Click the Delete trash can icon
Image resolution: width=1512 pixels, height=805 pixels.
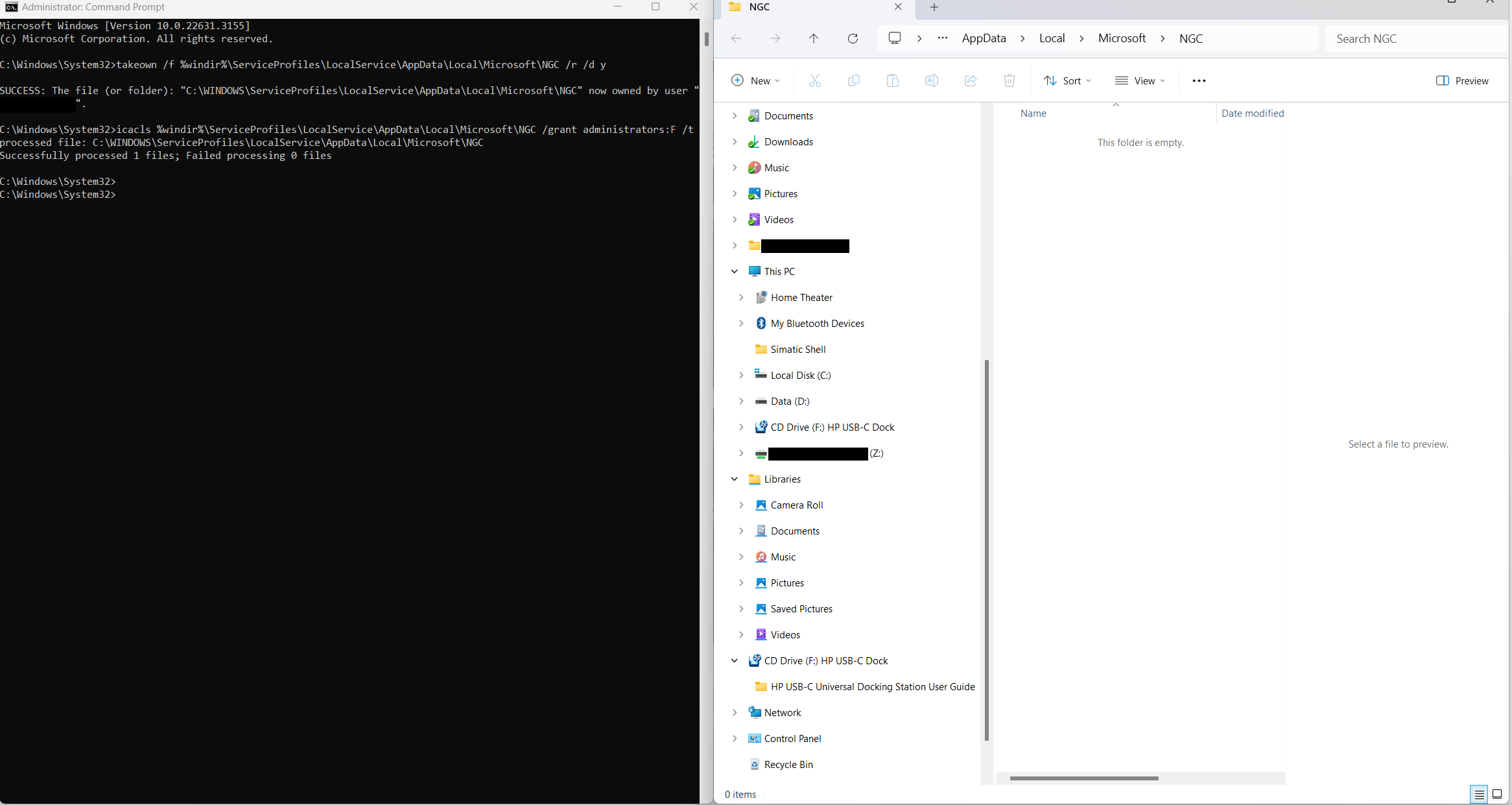1010,80
